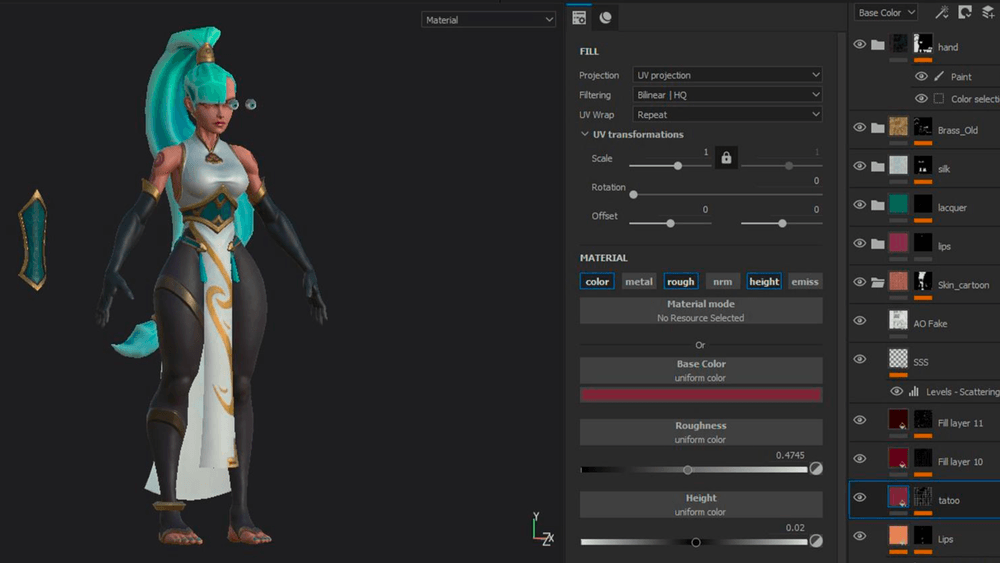
Task: Click the red base color swatch
Action: point(700,395)
